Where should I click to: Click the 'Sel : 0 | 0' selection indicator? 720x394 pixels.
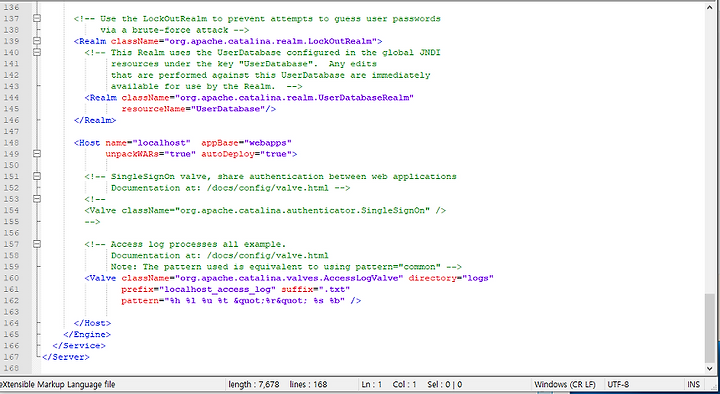(444, 384)
